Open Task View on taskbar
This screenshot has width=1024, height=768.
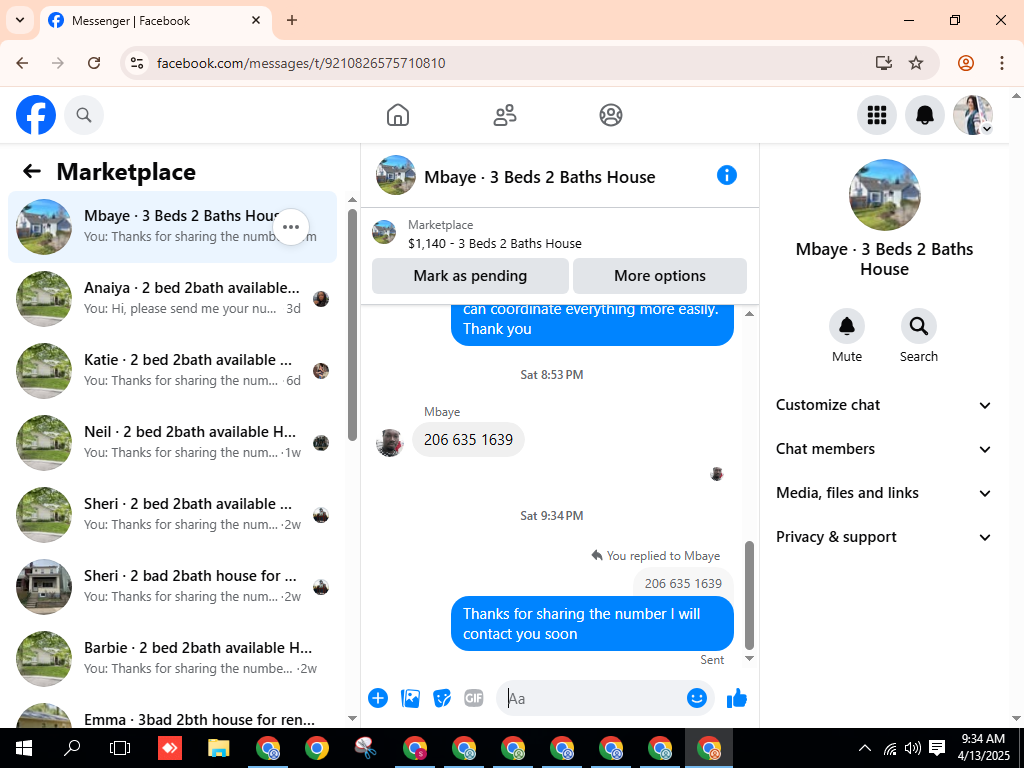tap(120, 748)
